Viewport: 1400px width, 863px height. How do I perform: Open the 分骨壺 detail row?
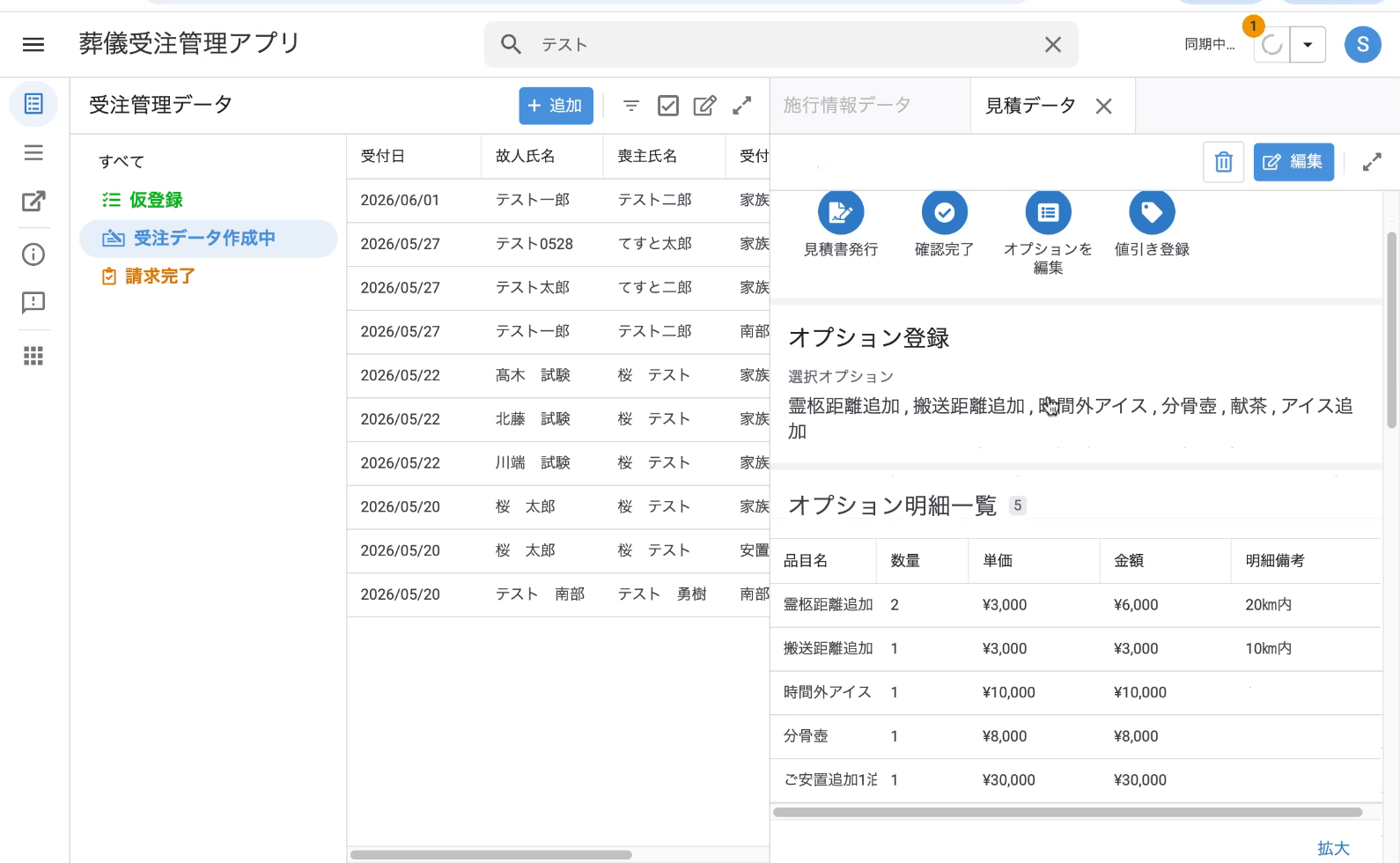tap(1075, 736)
